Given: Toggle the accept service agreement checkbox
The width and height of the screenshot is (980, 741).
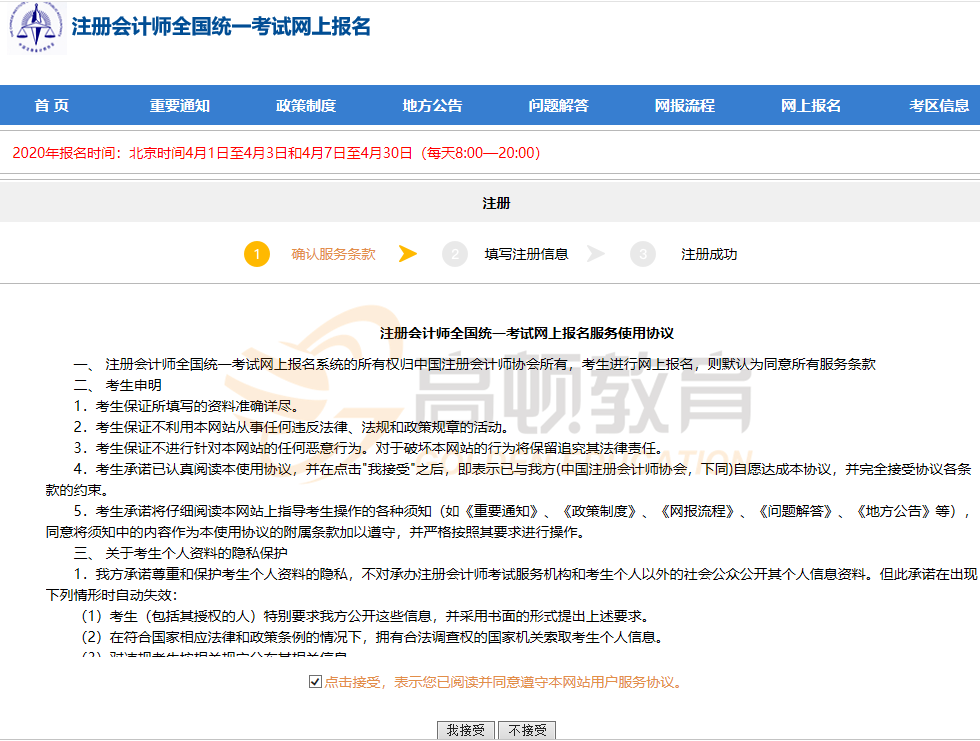Looking at the screenshot, I should pyautogui.click(x=316, y=682).
